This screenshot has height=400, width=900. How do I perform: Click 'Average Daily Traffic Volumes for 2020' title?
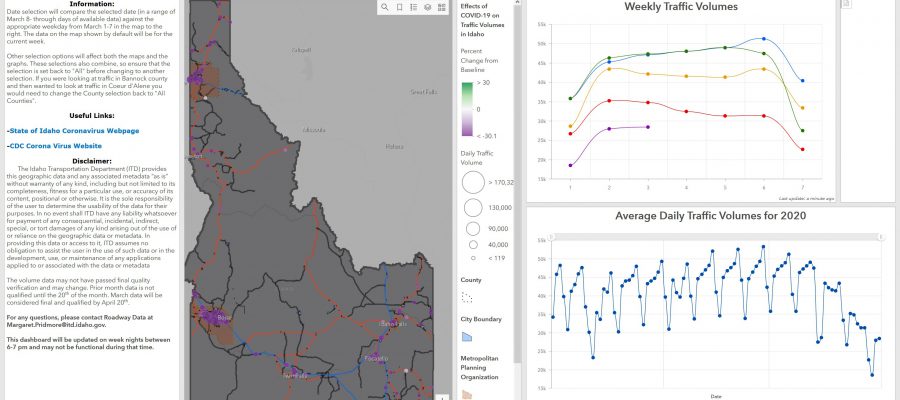point(711,216)
